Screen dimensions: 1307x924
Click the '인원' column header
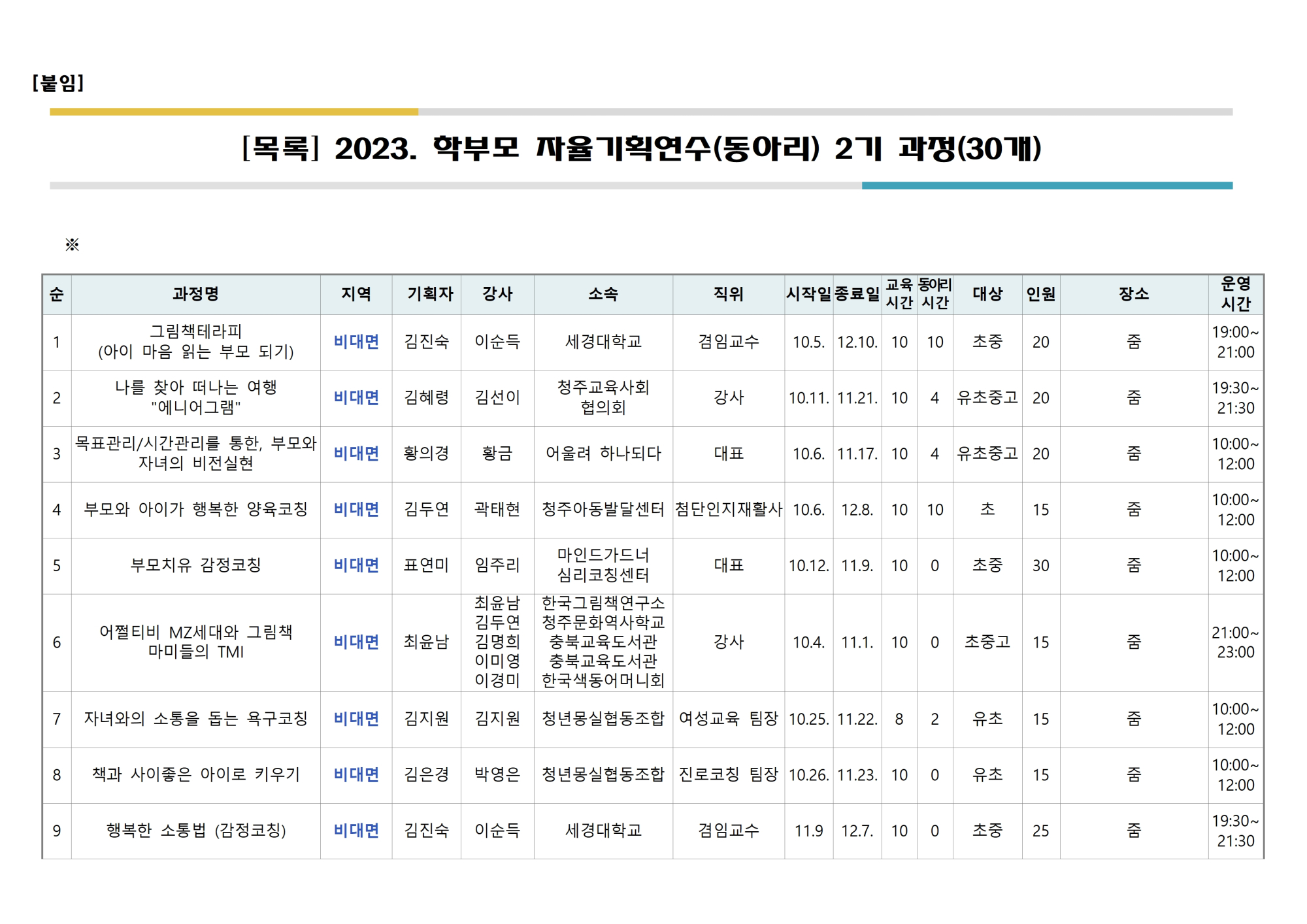coord(1041,294)
